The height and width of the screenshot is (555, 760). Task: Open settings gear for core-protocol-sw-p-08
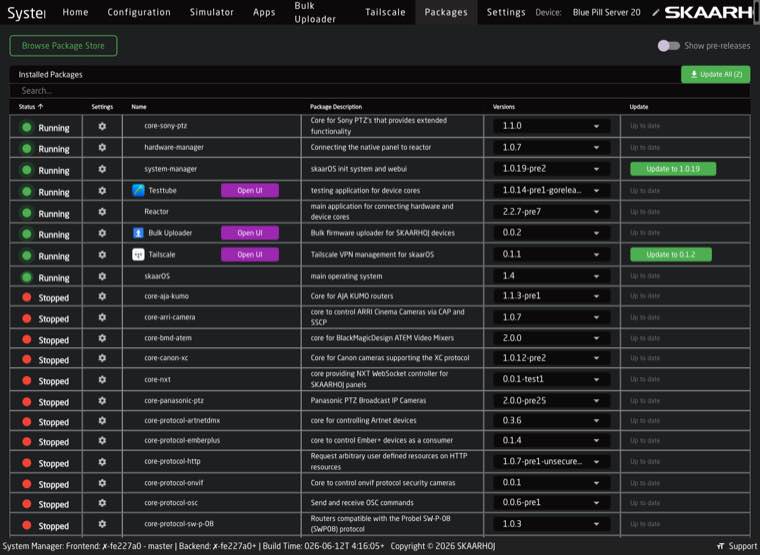pyautogui.click(x=102, y=524)
